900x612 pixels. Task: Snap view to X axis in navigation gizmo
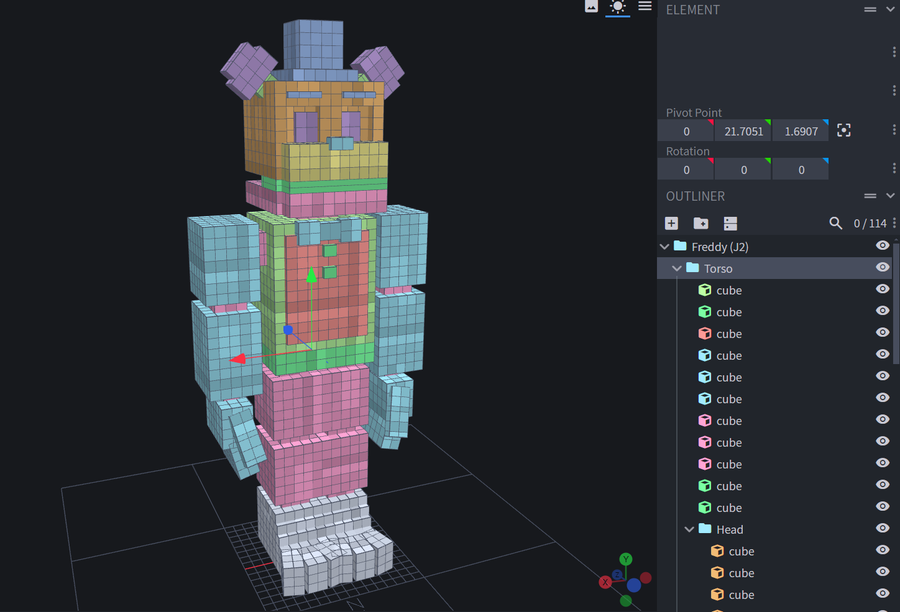click(605, 582)
